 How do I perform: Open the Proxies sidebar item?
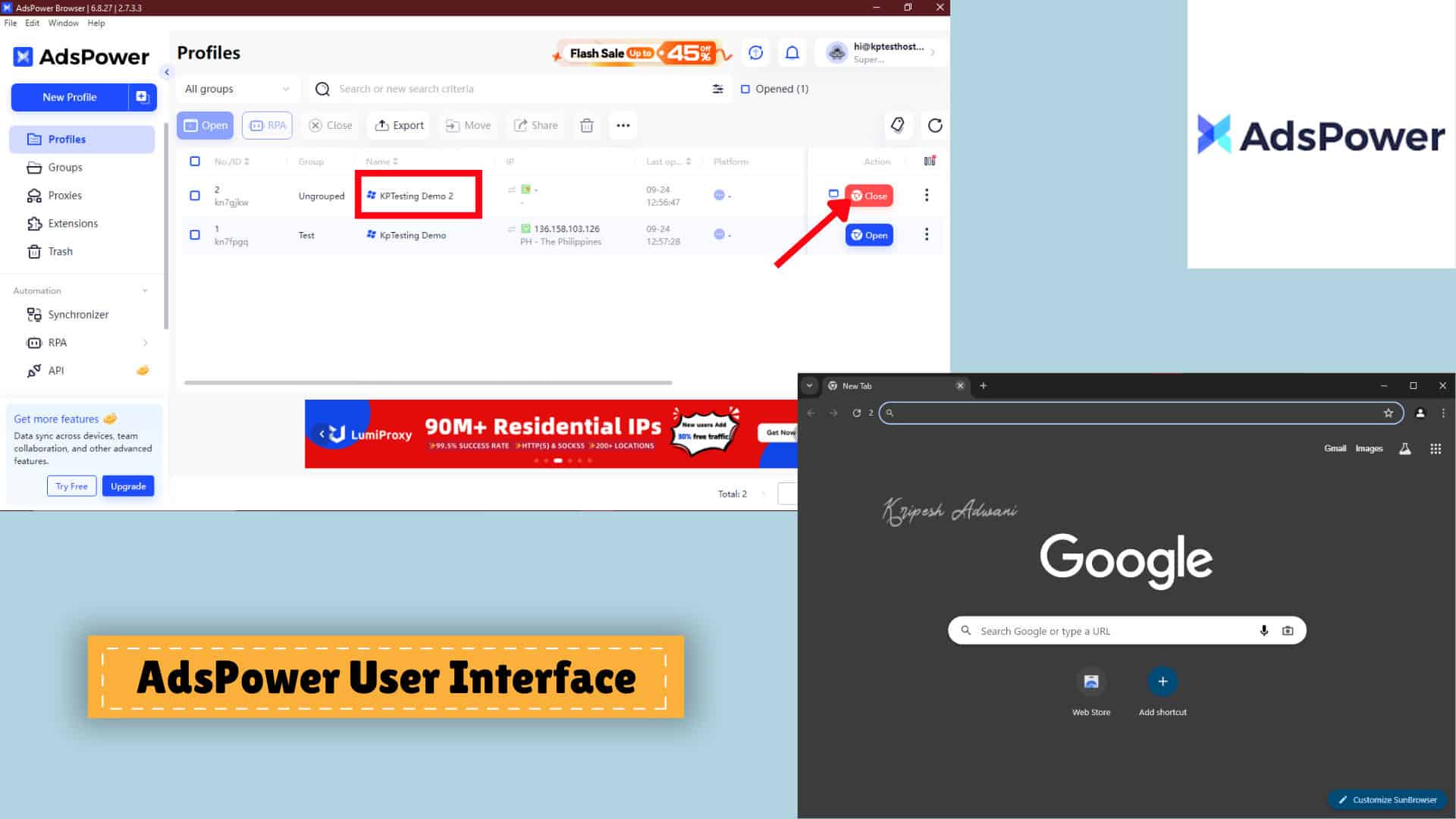pos(64,196)
